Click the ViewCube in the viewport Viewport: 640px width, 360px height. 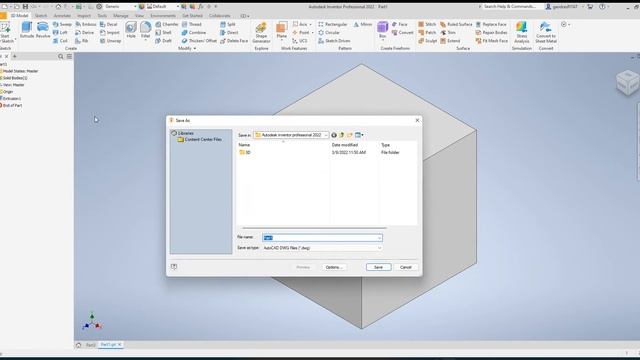click(x=628, y=82)
